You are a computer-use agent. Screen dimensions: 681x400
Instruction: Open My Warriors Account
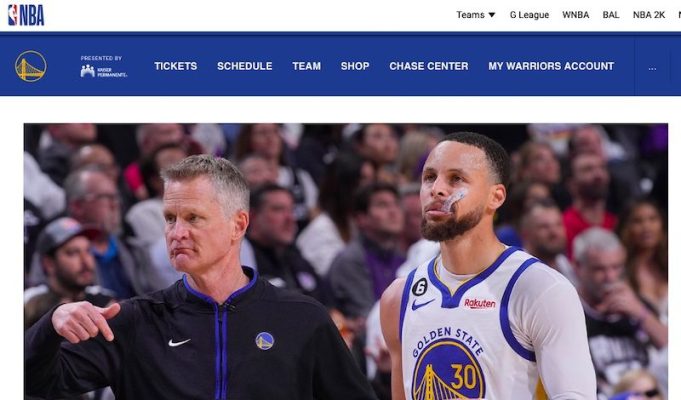(x=551, y=66)
